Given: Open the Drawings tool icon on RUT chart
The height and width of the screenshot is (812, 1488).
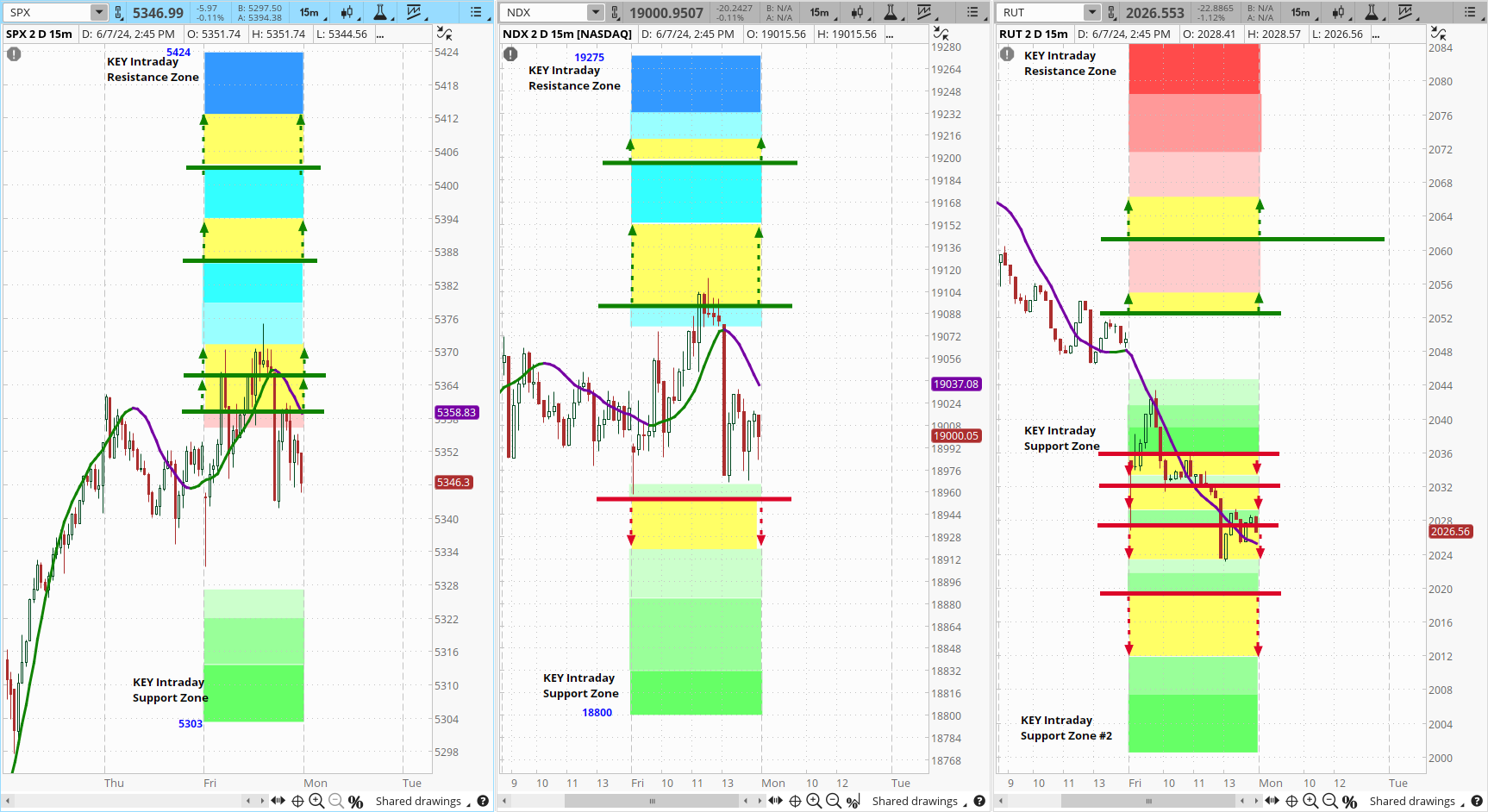Looking at the screenshot, I should pyautogui.click(x=1405, y=12).
